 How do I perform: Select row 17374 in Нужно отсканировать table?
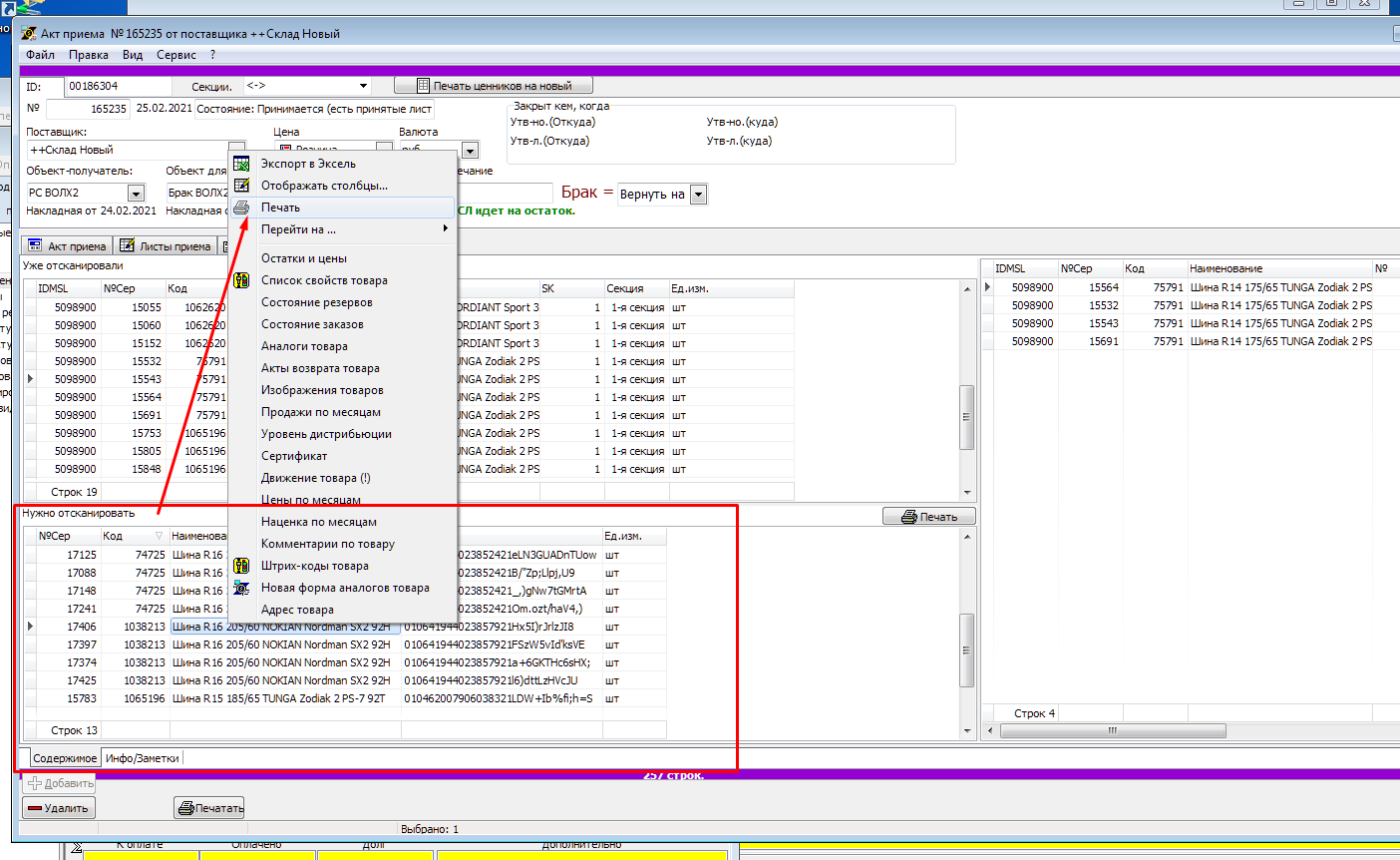click(x=345, y=662)
